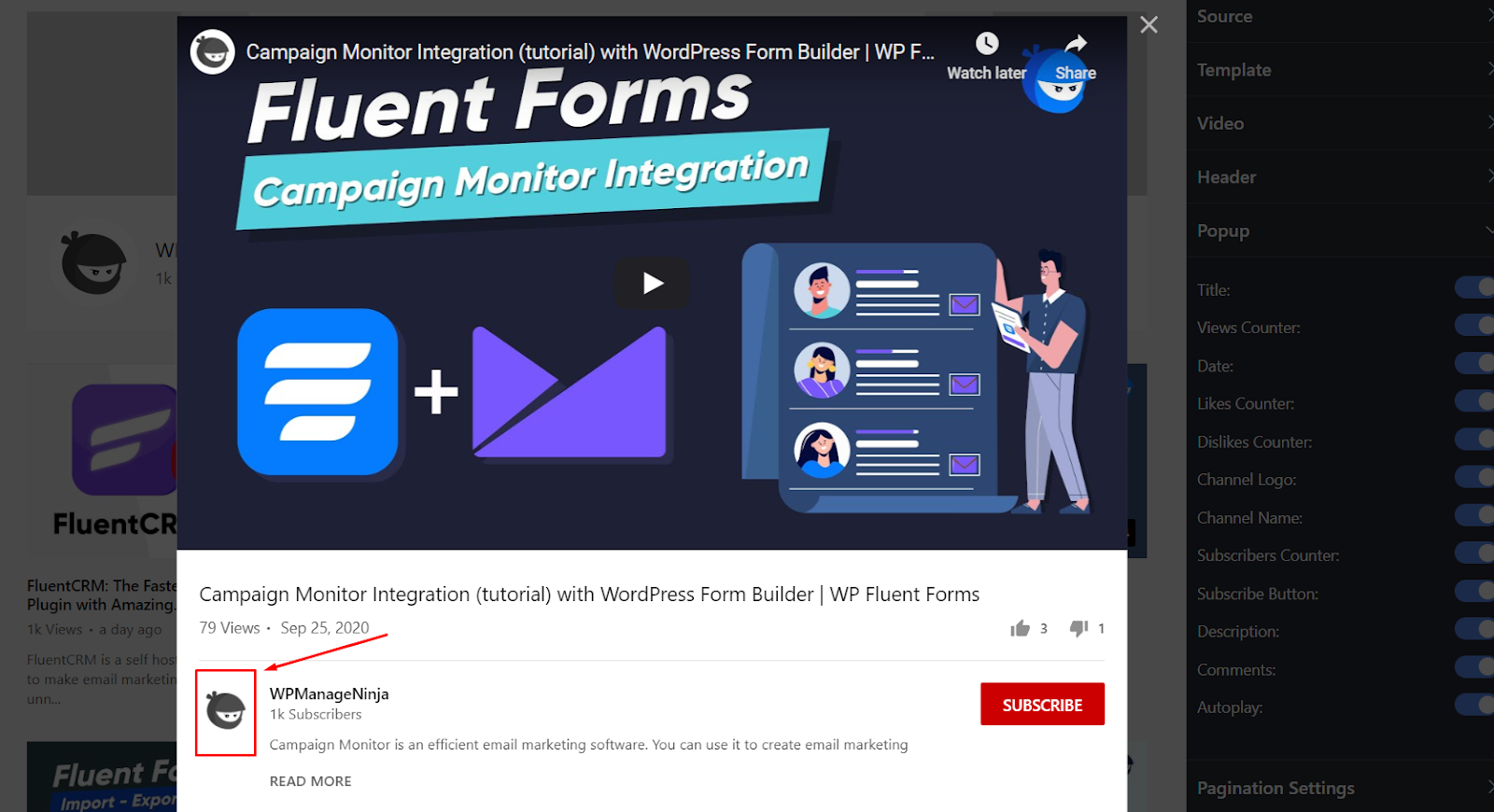Open the WPManageNinja channel name link

tap(329, 693)
